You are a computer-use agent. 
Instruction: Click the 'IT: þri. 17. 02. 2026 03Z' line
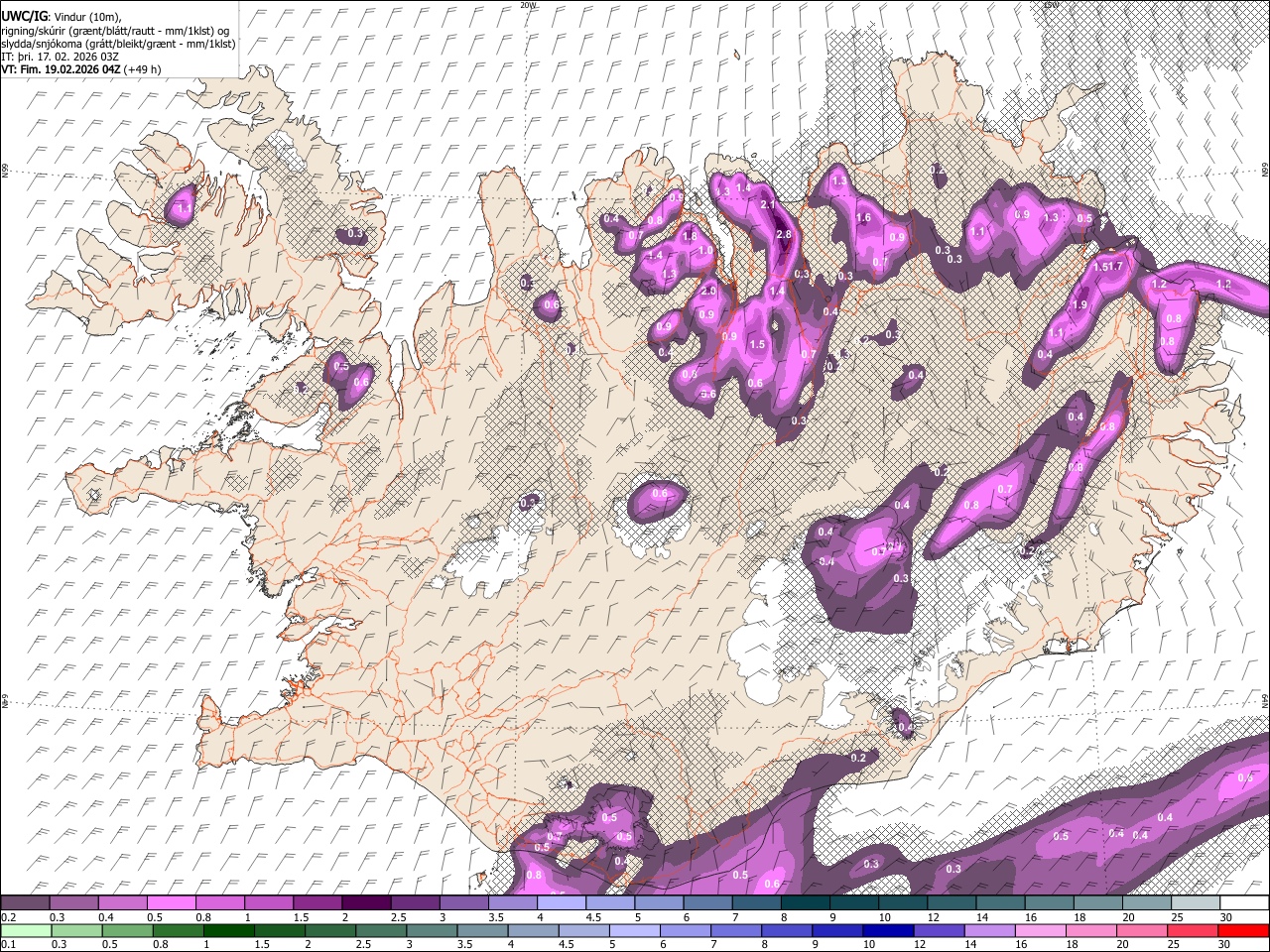62,57
